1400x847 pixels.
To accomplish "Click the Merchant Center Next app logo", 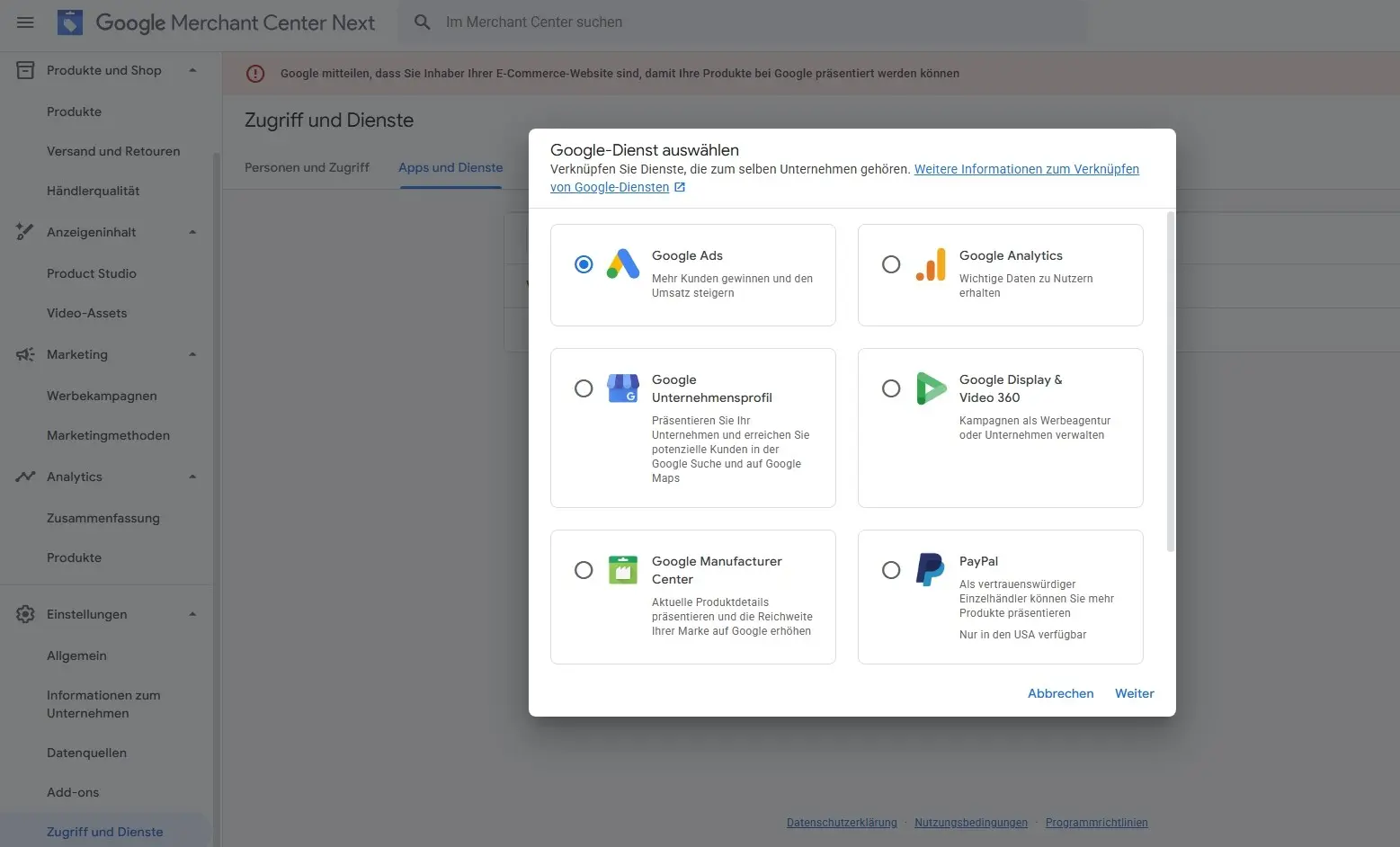I will coord(69,22).
